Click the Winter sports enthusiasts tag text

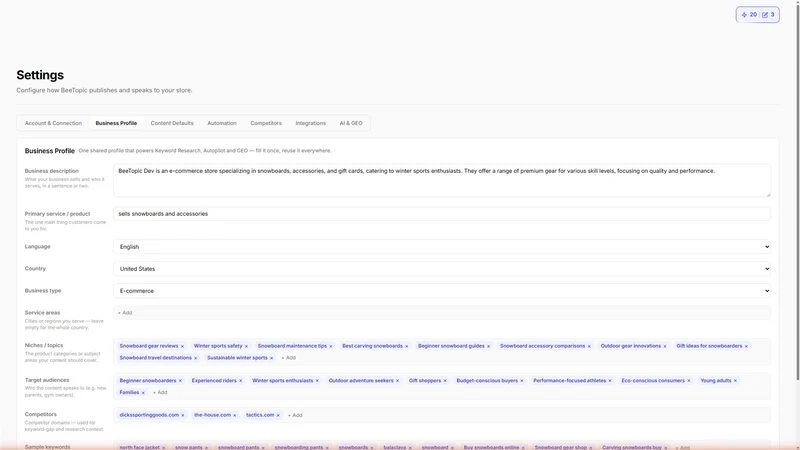coord(283,381)
